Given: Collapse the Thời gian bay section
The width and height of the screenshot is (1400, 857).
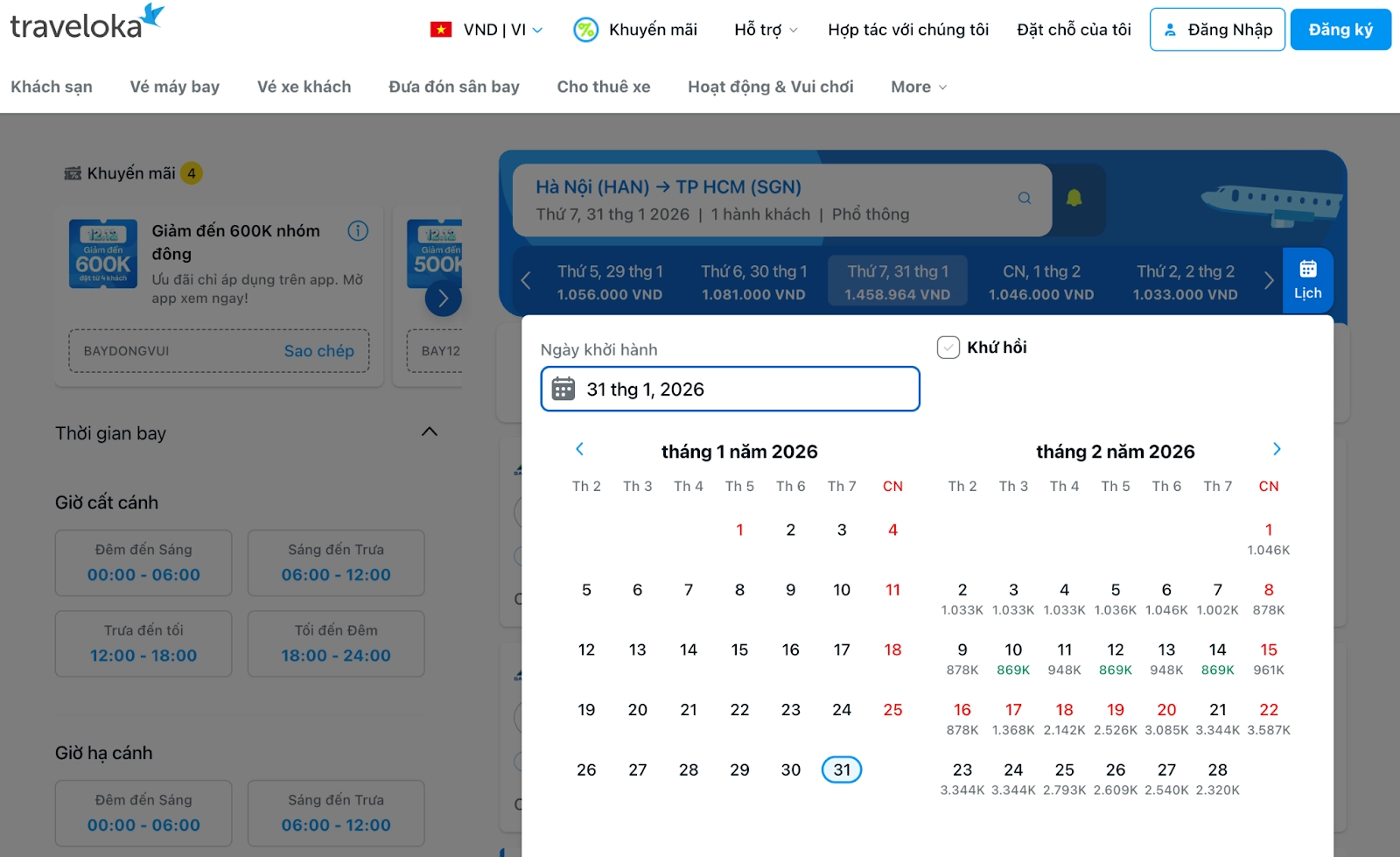Looking at the screenshot, I should (430, 432).
